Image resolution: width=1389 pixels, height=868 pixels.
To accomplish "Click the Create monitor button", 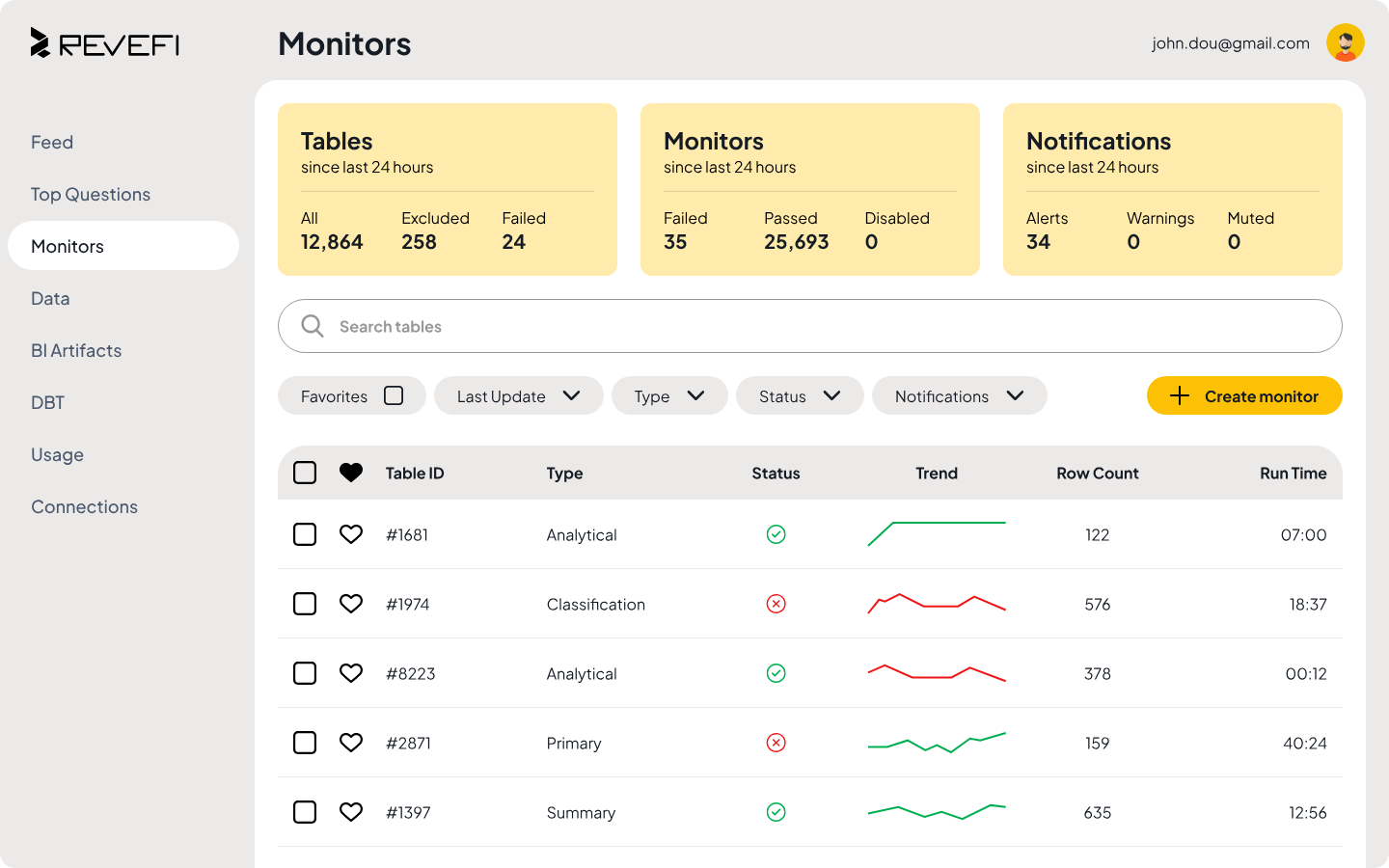I will tap(1244, 395).
